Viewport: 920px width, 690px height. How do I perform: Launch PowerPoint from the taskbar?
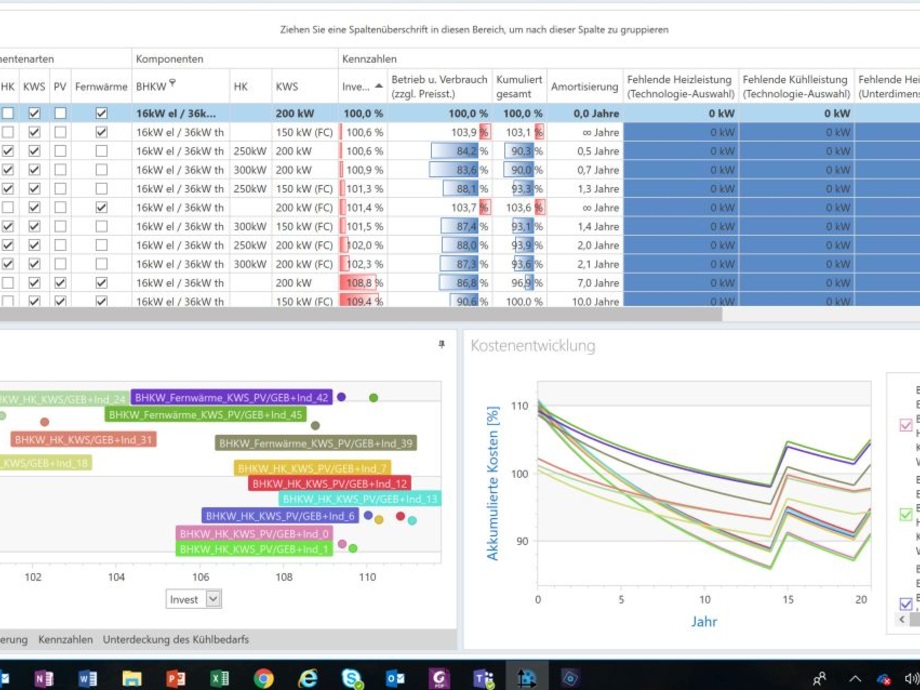(x=175, y=678)
